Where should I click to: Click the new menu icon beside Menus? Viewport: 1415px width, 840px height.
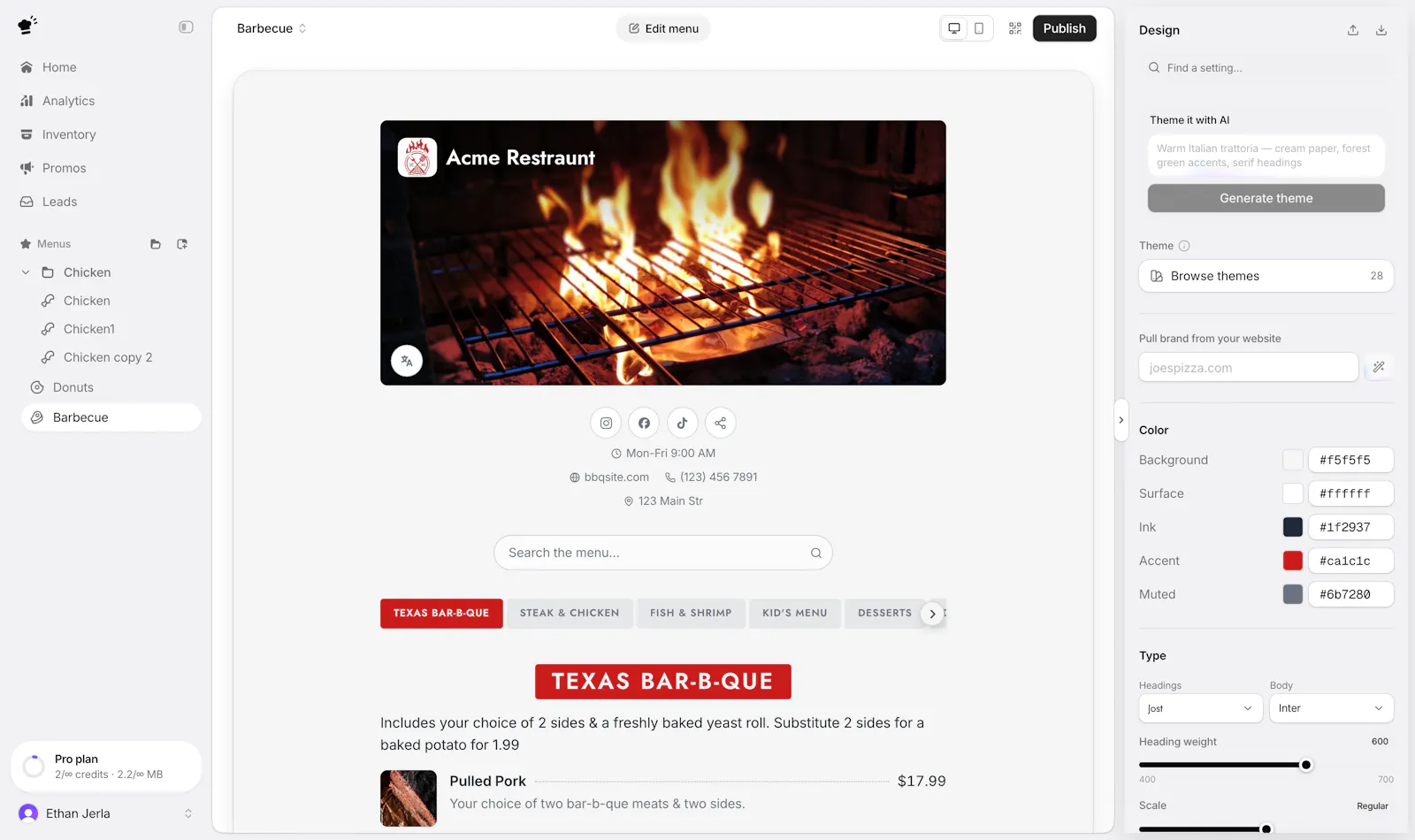(x=182, y=244)
